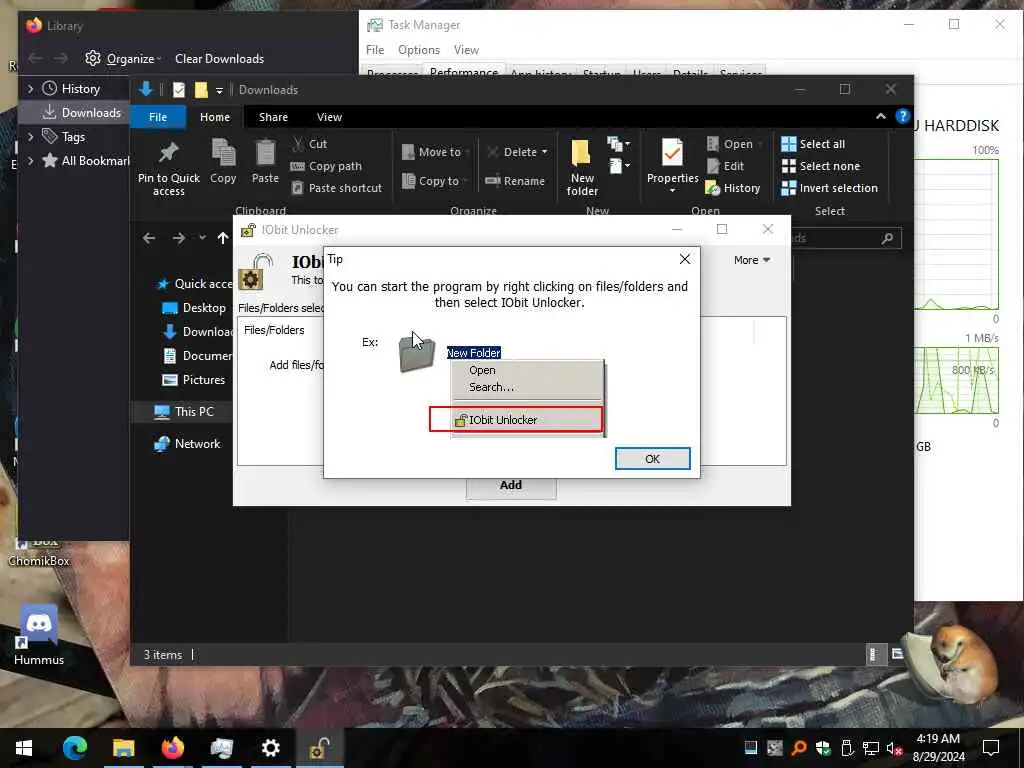This screenshot has height=768, width=1024.
Task: Open Microsoft Edge from taskbar
Action: 74,748
